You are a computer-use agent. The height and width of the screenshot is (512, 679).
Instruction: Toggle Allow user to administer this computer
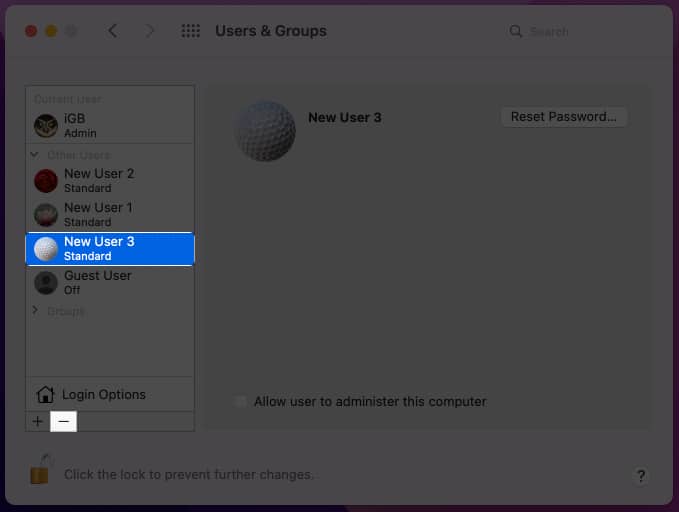239,401
